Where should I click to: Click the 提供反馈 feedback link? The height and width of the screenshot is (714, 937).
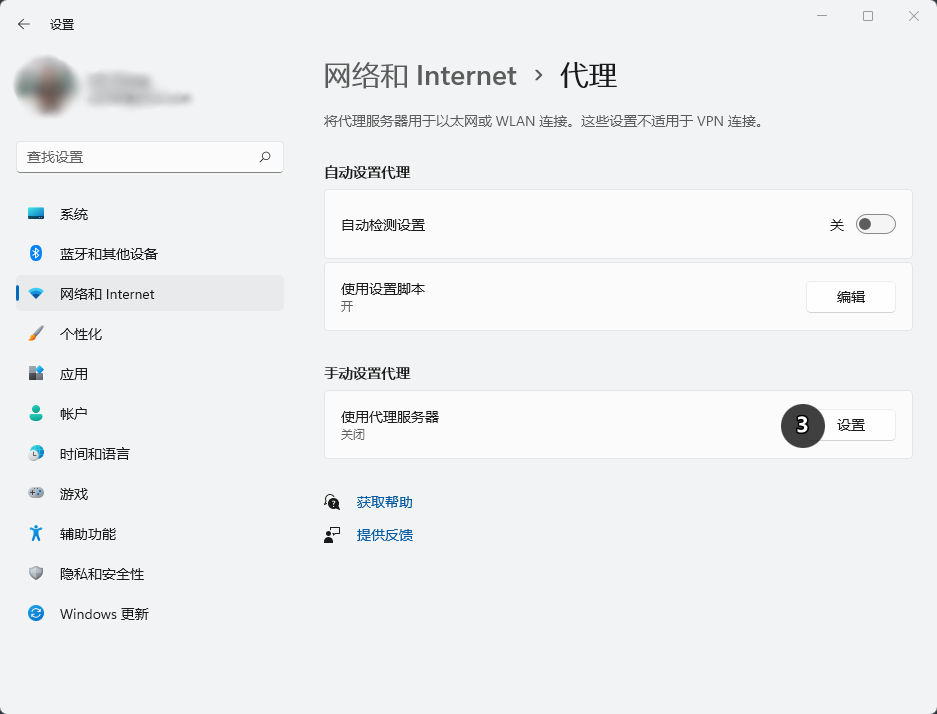coord(386,534)
